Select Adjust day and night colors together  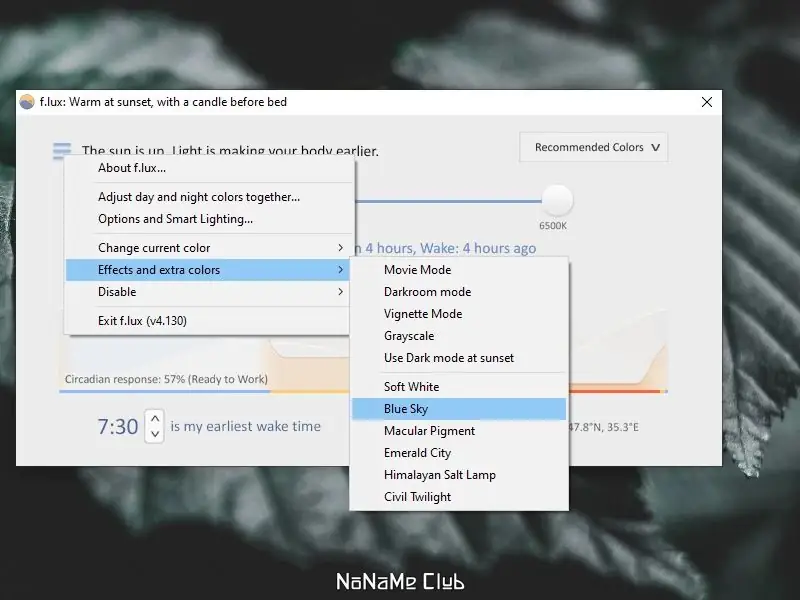[x=209, y=197]
